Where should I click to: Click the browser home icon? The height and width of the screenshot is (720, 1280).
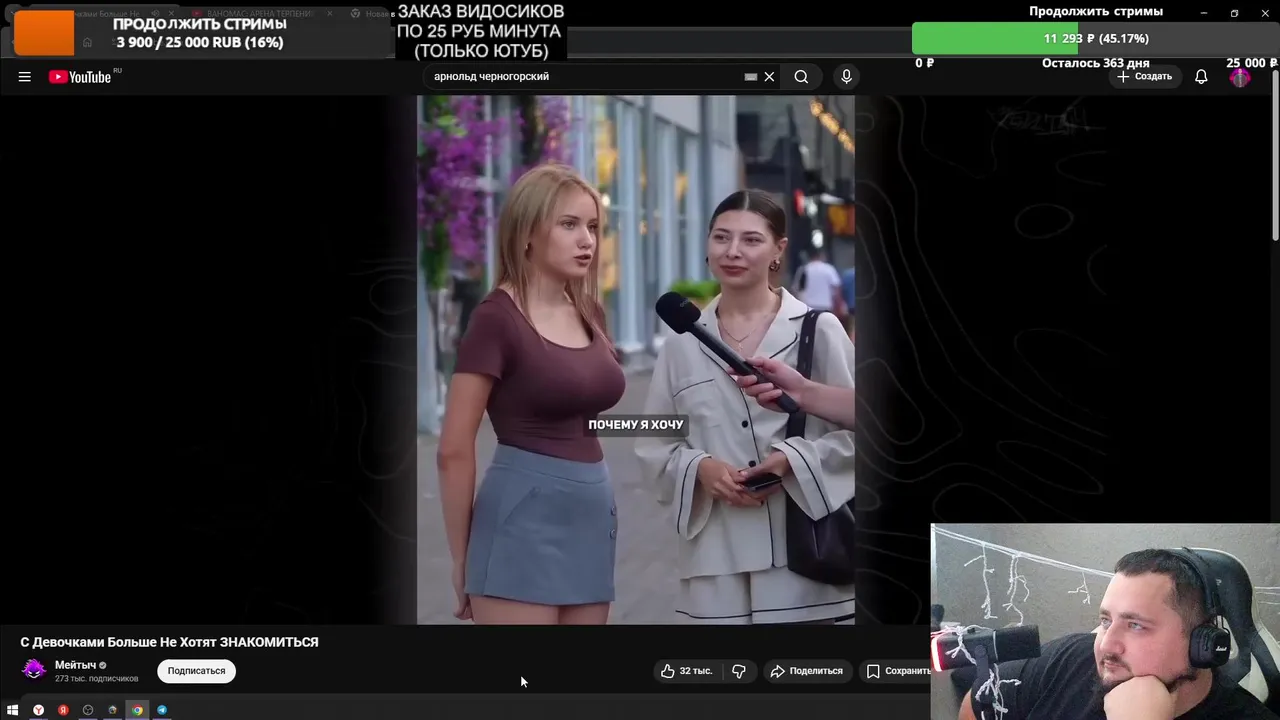pyautogui.click(x=88, y=42)
